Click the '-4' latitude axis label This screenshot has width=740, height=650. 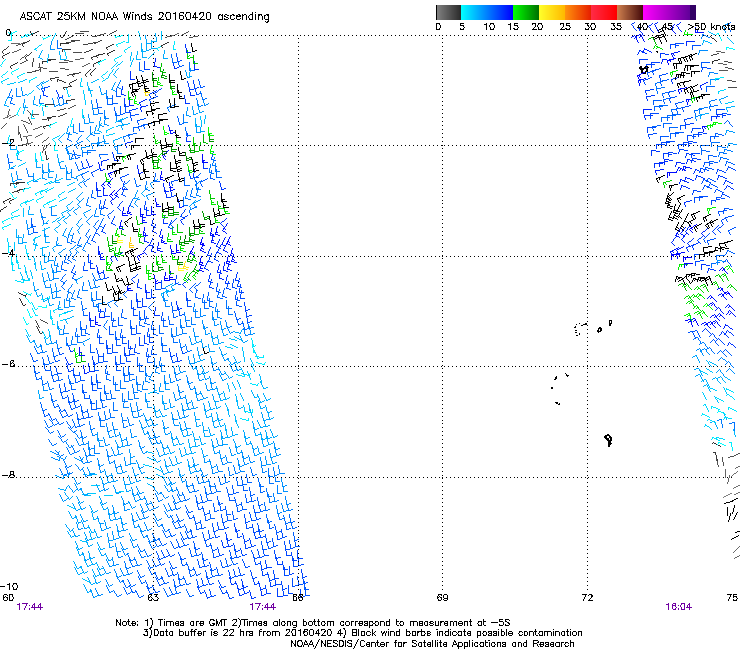8,253
